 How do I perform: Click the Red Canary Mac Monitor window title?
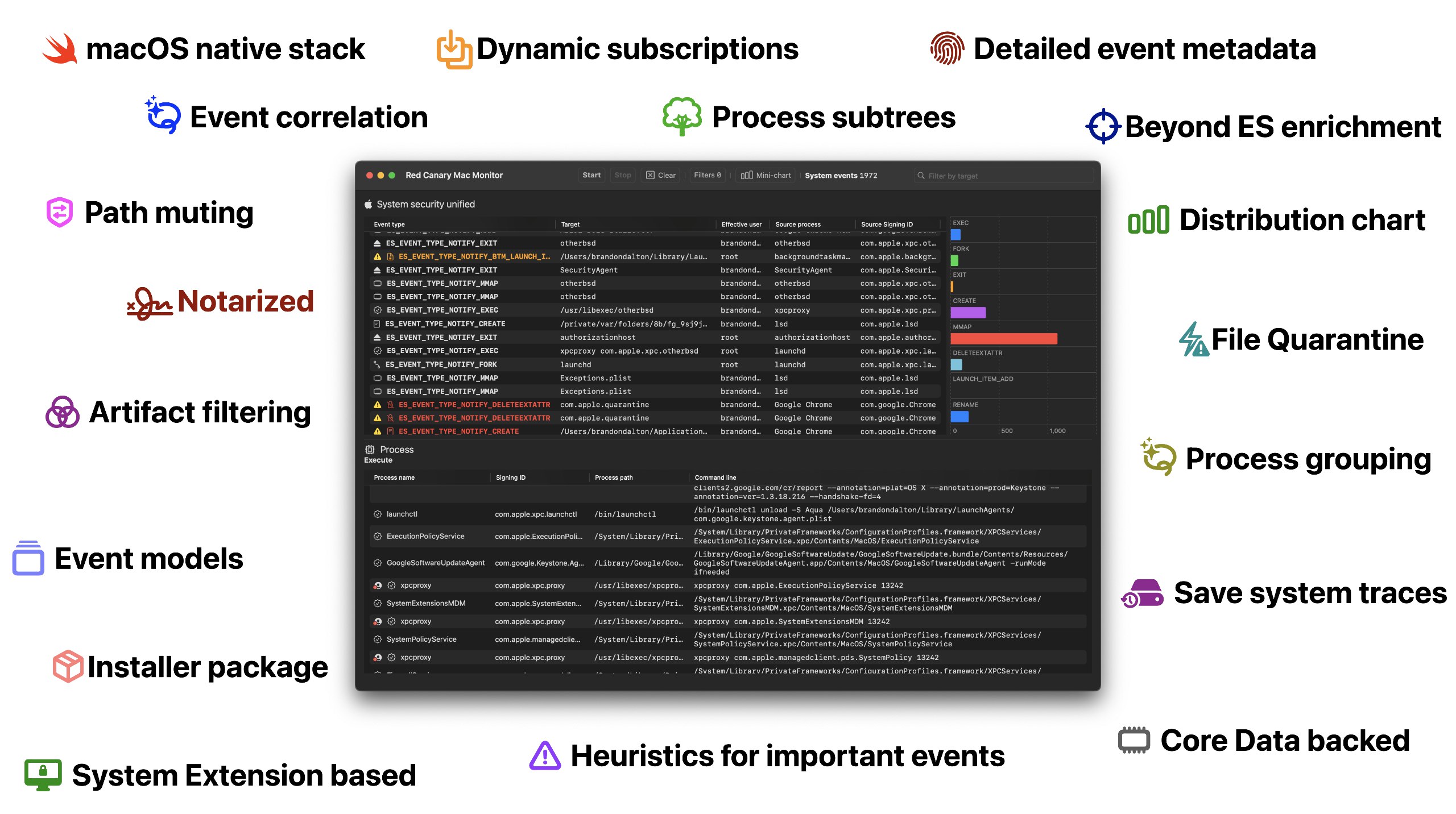point(454,175)
